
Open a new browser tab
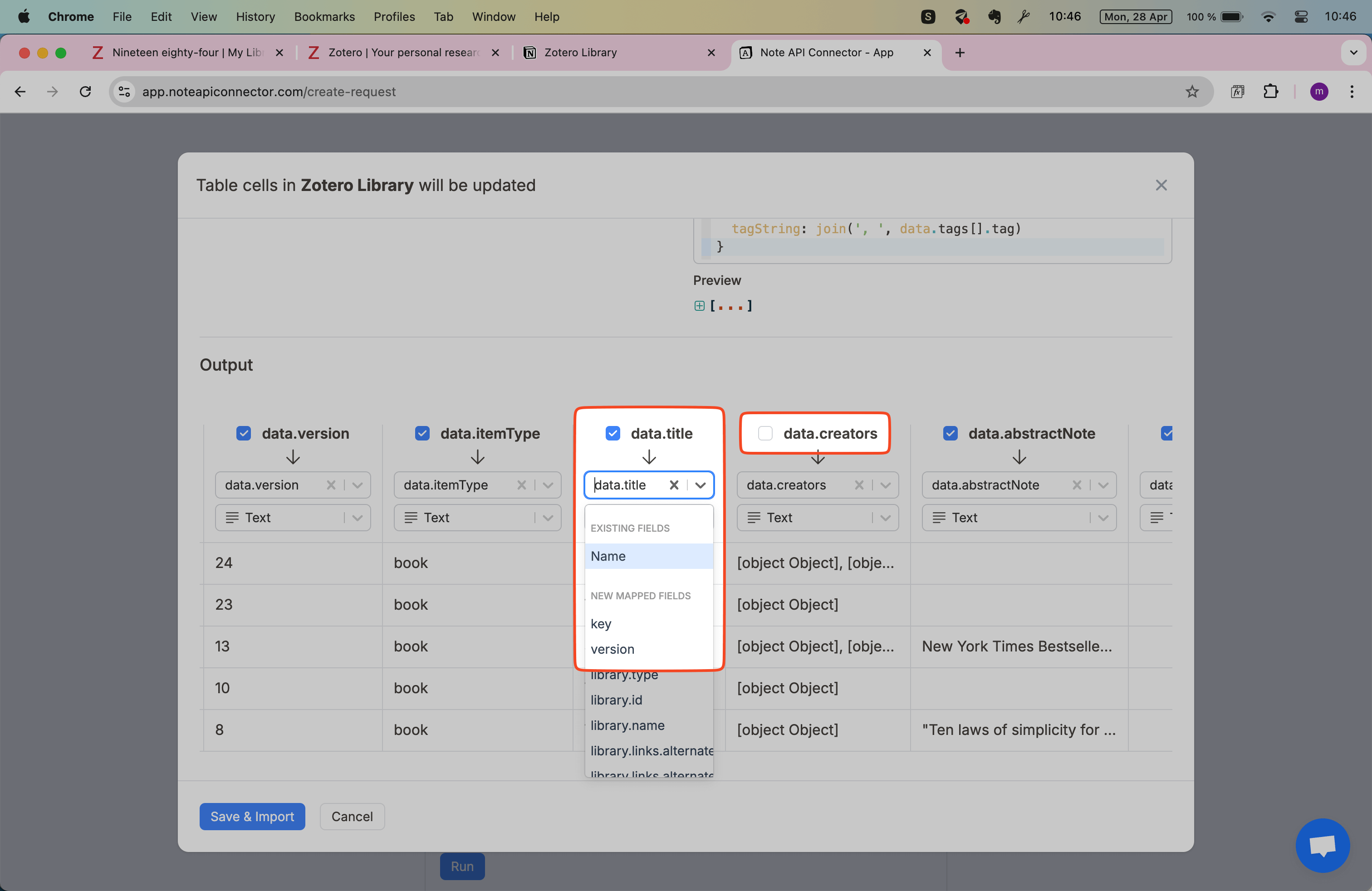pyautogui.click(x=959, y=53)
